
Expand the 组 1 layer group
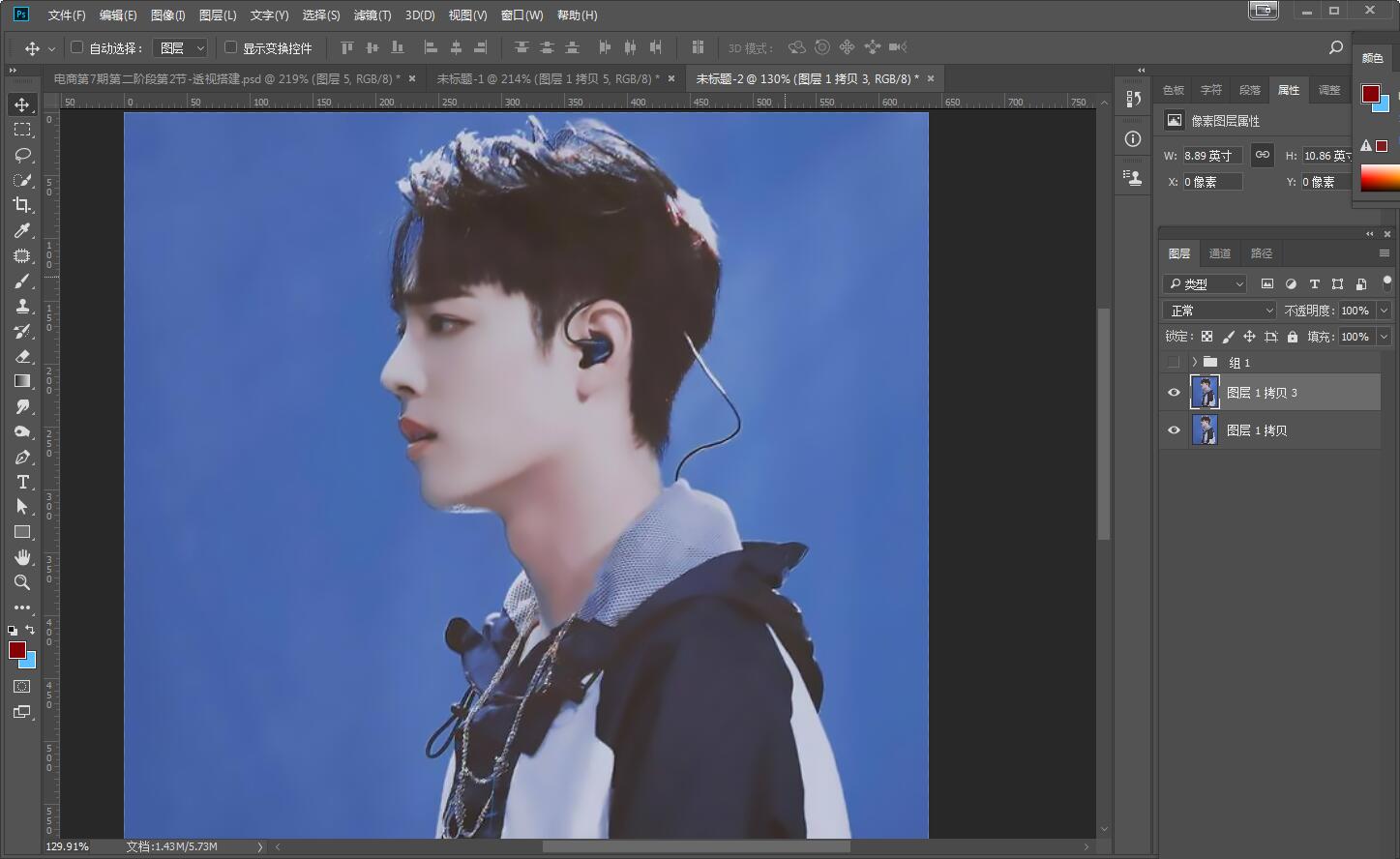tap(1195, 362)
